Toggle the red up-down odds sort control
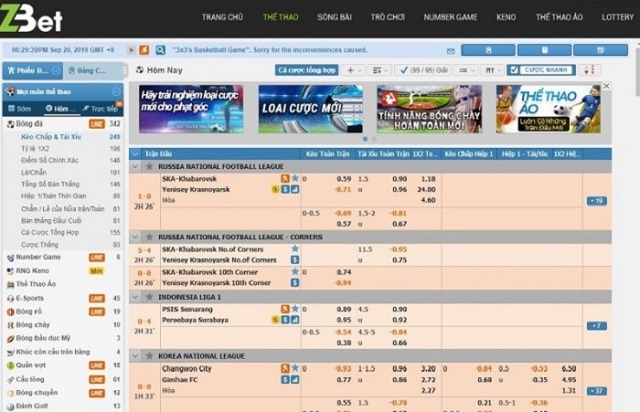This screenshot has height=412, width=640. 589,70
